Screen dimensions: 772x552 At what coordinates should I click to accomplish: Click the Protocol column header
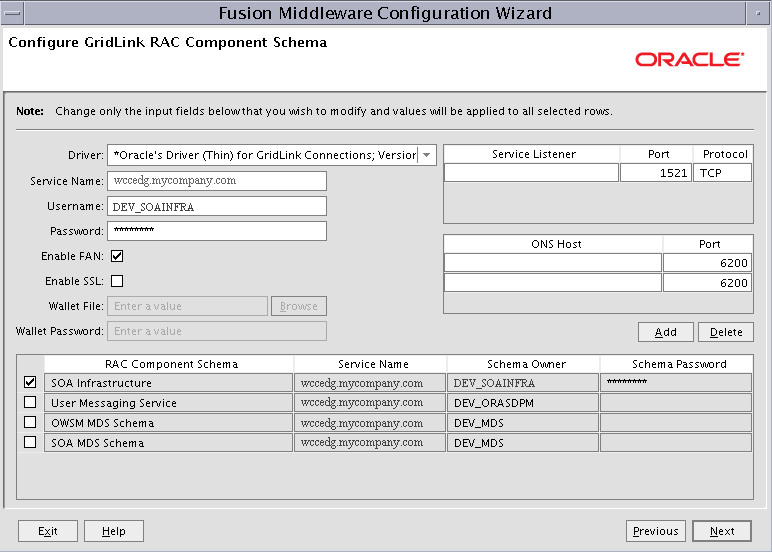(723, 154)
